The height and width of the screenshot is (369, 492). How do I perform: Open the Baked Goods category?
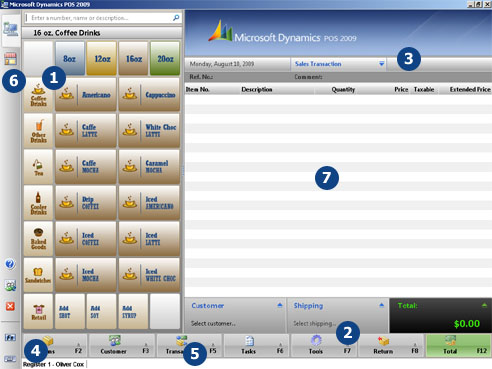point(38,239)
